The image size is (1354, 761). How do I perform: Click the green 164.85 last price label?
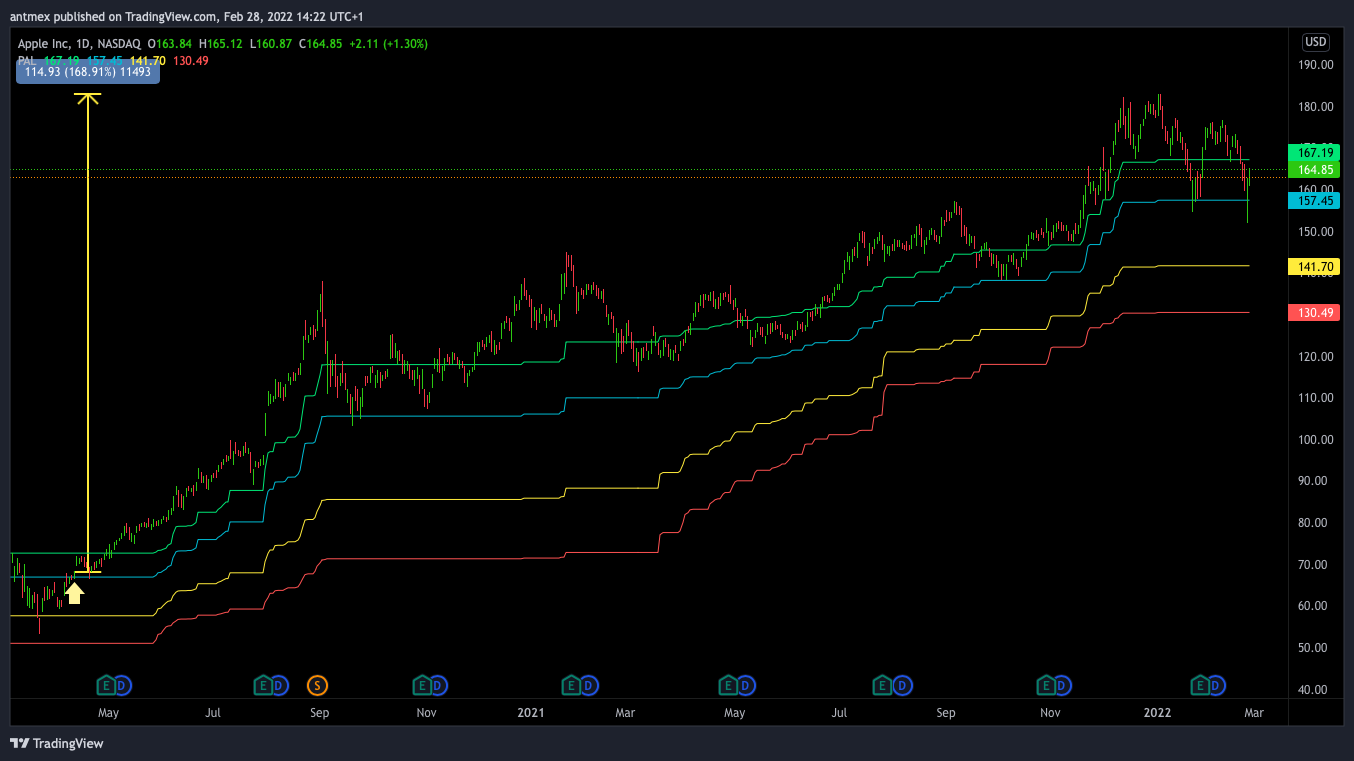point(1315,170)
